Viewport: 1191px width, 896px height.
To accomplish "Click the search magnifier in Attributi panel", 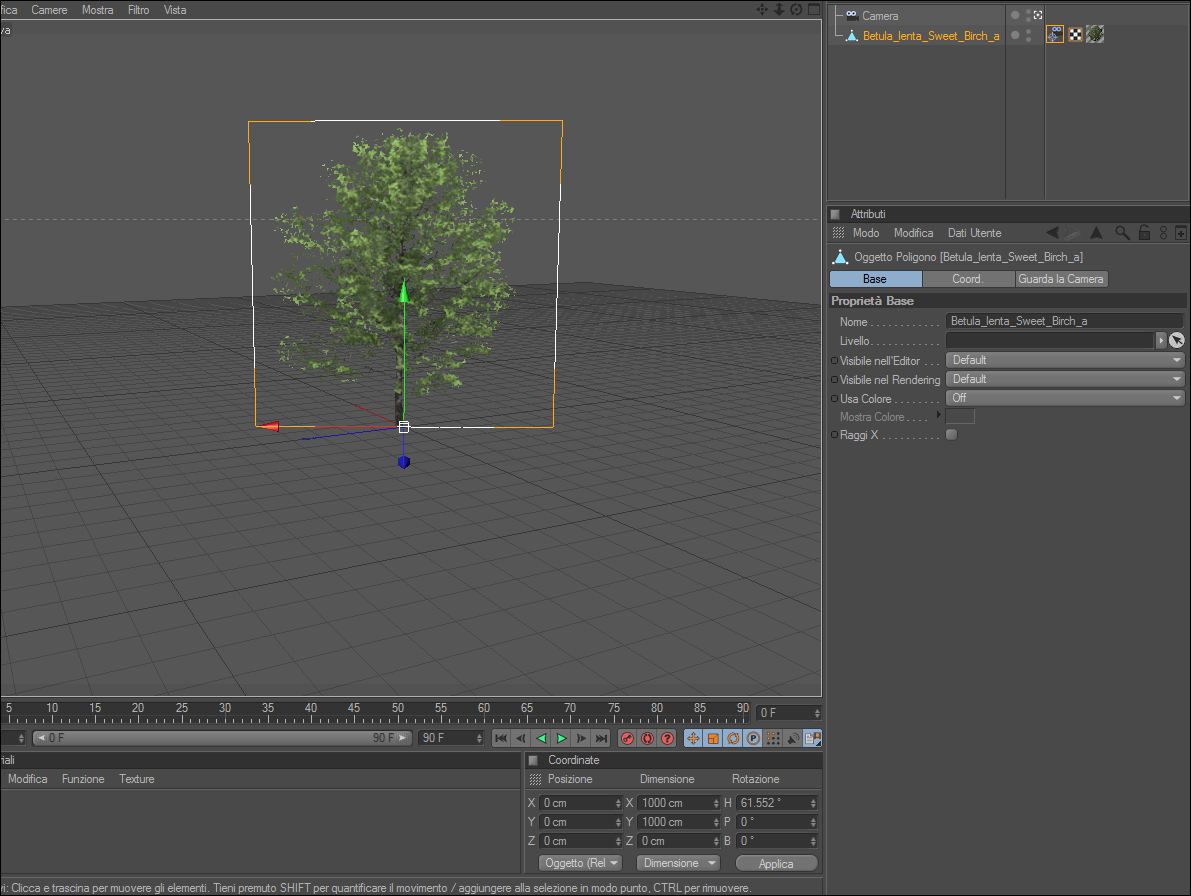I will pos(1122,233).
